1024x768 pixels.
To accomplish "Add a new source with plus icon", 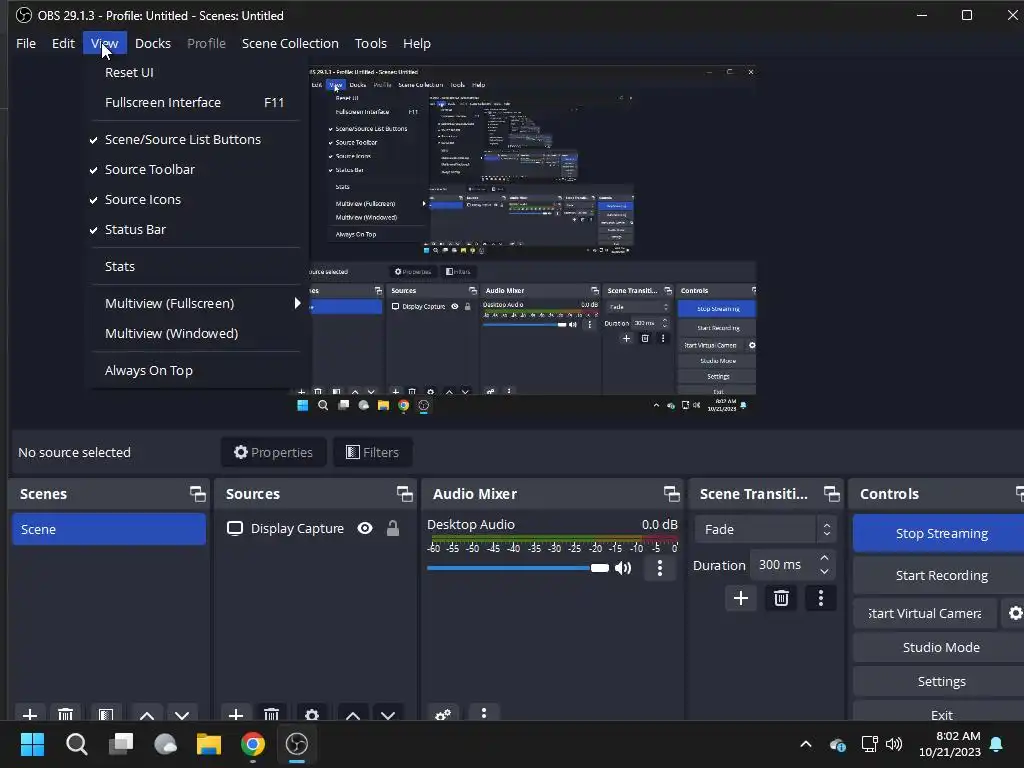I will click(236, 714).
